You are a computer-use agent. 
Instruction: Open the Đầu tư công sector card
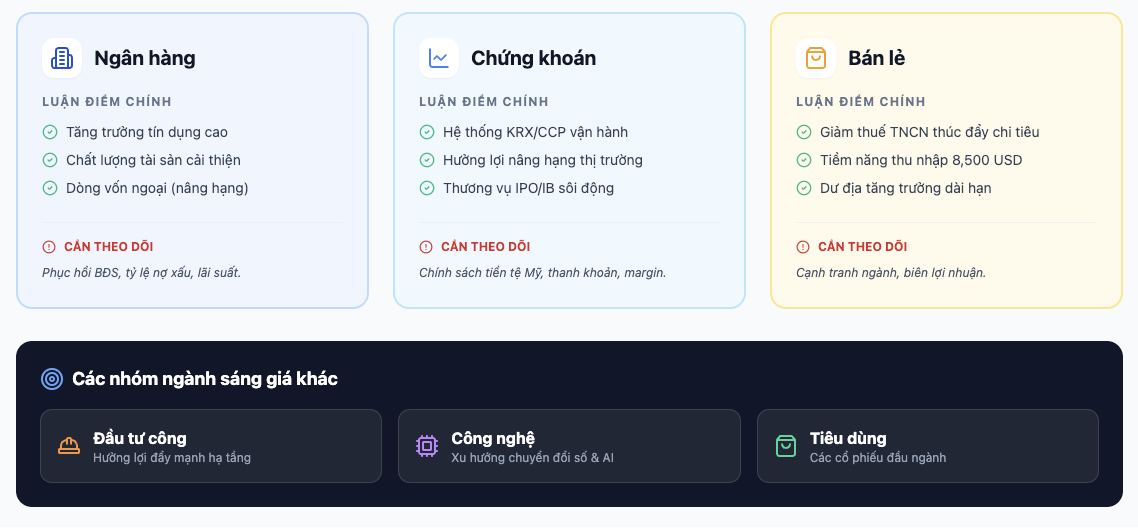211,446
